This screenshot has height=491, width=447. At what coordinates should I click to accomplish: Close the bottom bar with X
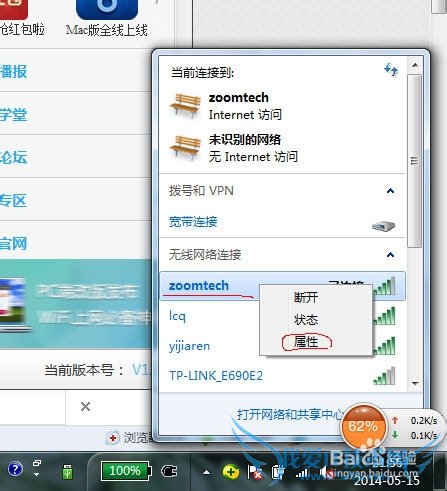85,407
